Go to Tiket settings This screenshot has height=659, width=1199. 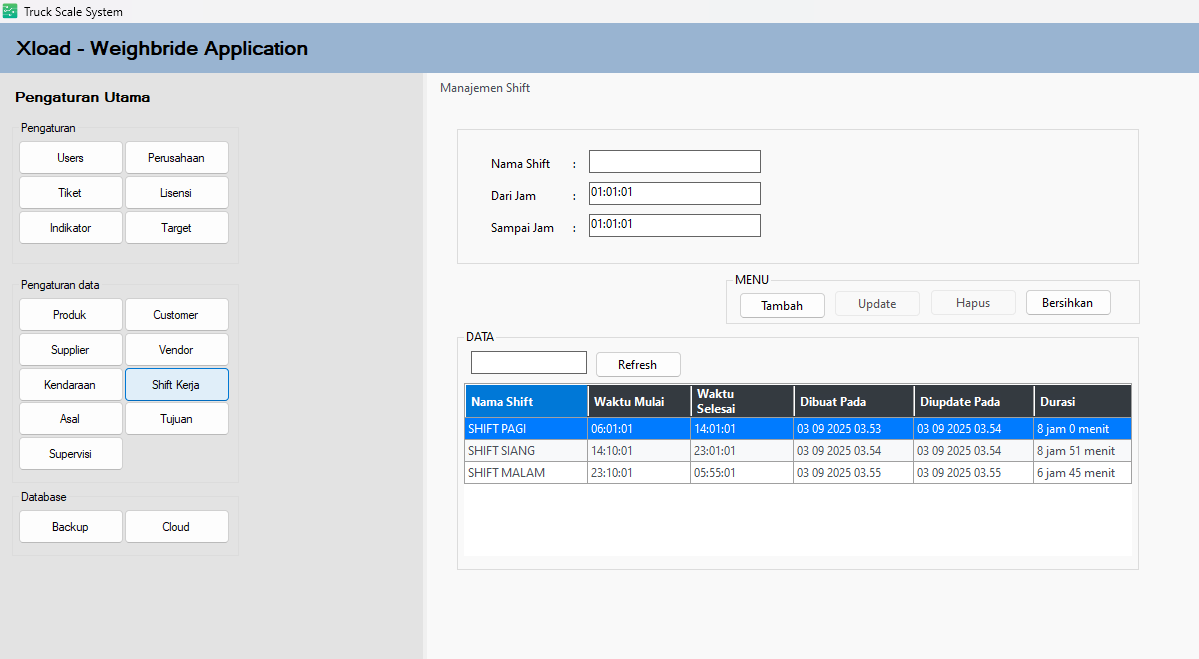point(70,193)
